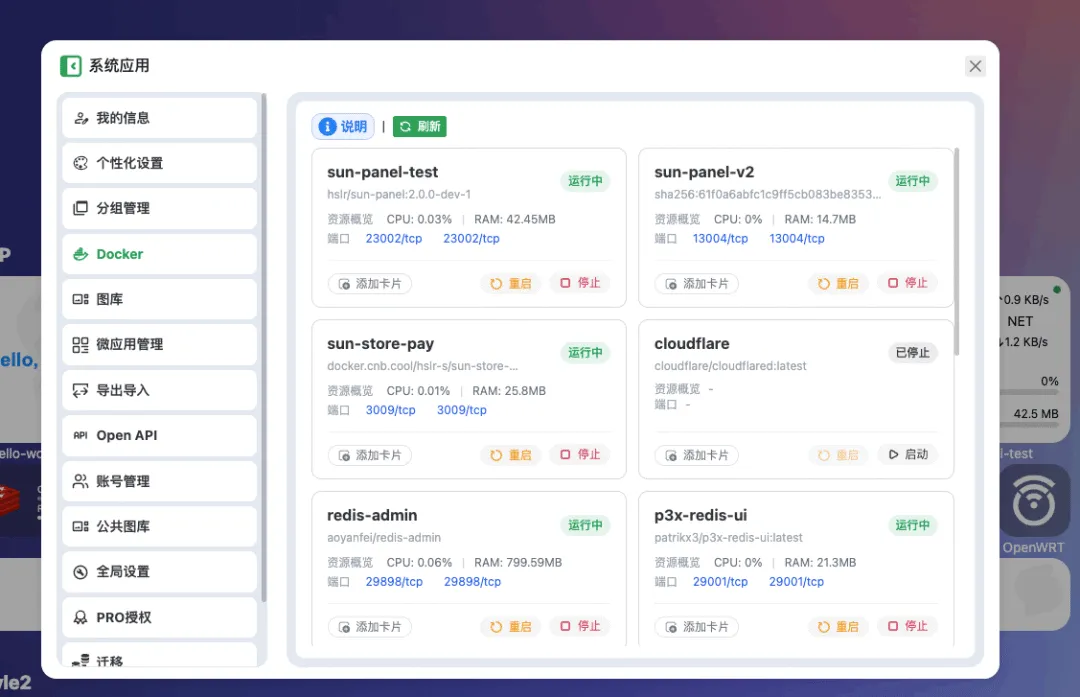
Task: Open first 29898/tcp port link
Action: pos(394,581)
